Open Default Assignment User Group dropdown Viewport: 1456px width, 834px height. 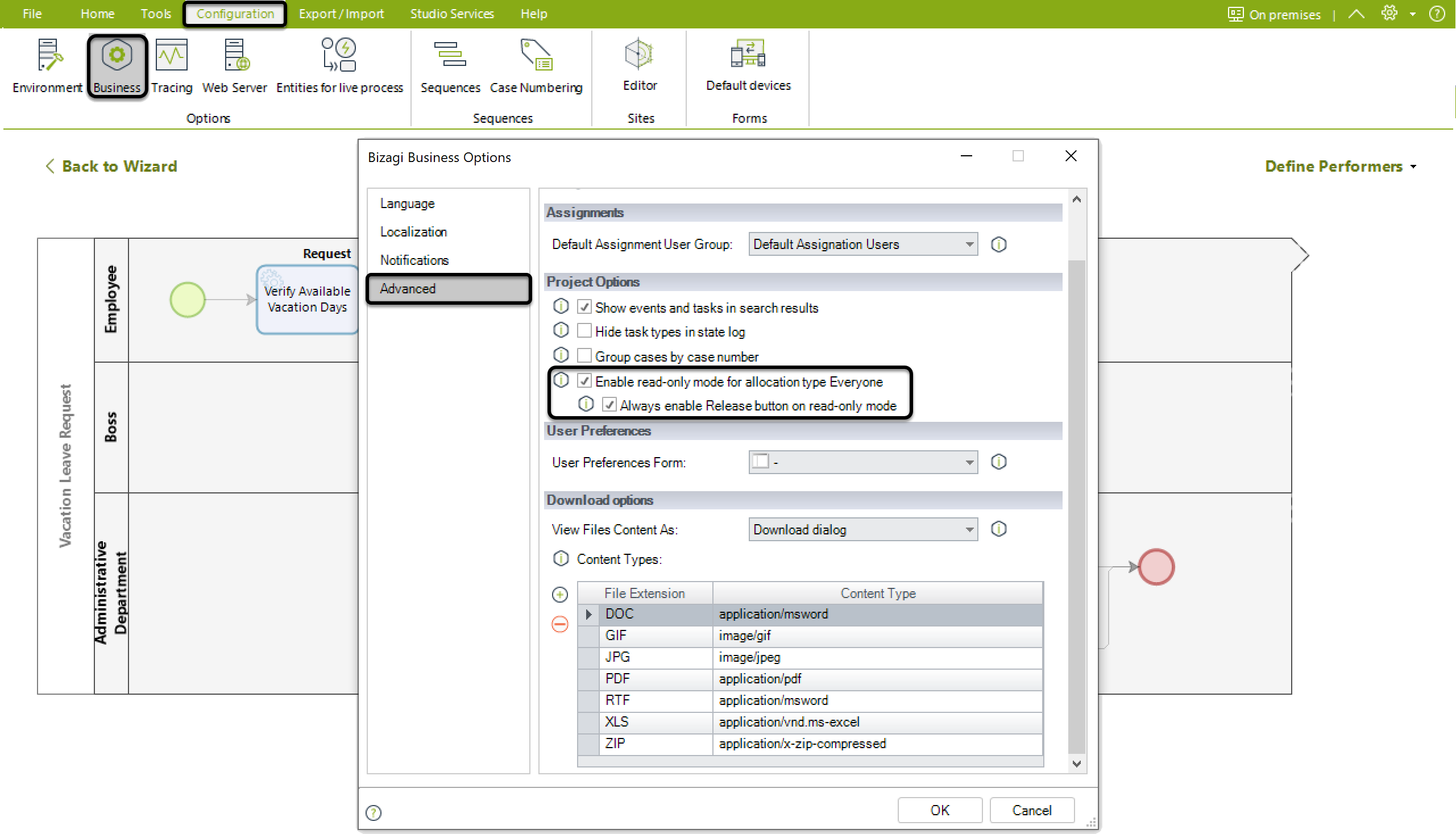click(x=862, y=244)
